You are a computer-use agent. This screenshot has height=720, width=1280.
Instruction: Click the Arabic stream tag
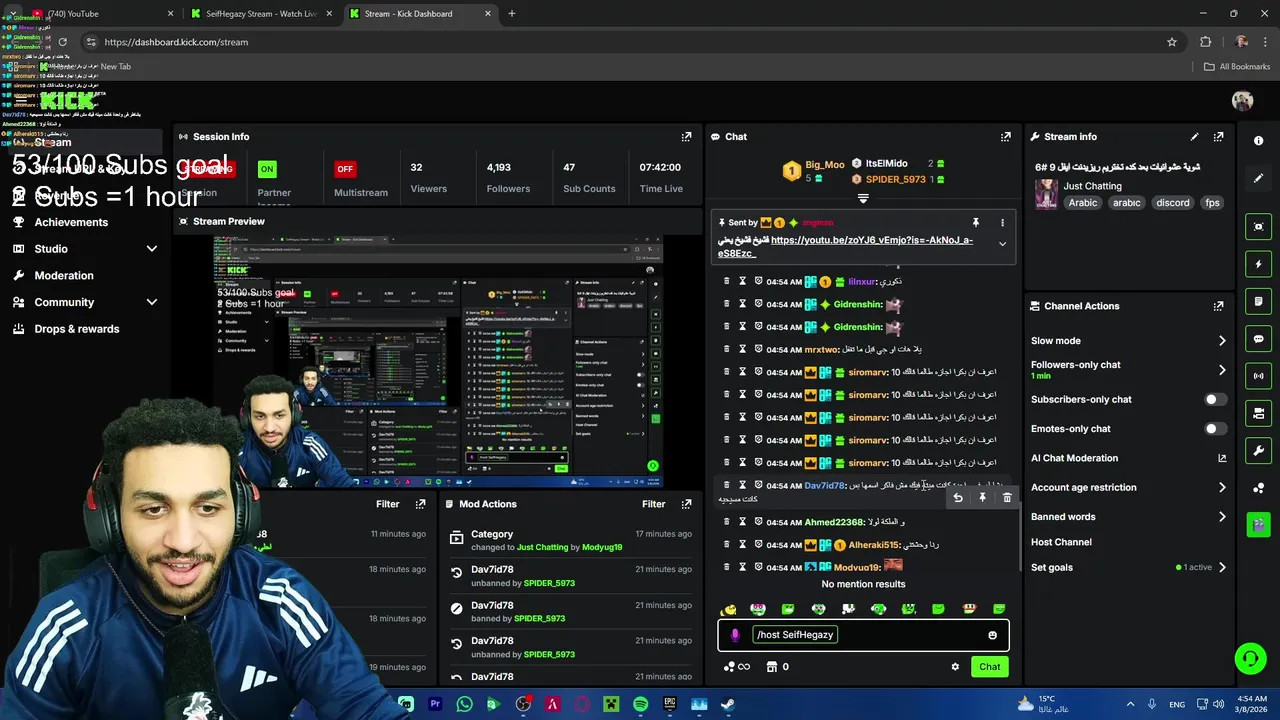[1083, 203]
